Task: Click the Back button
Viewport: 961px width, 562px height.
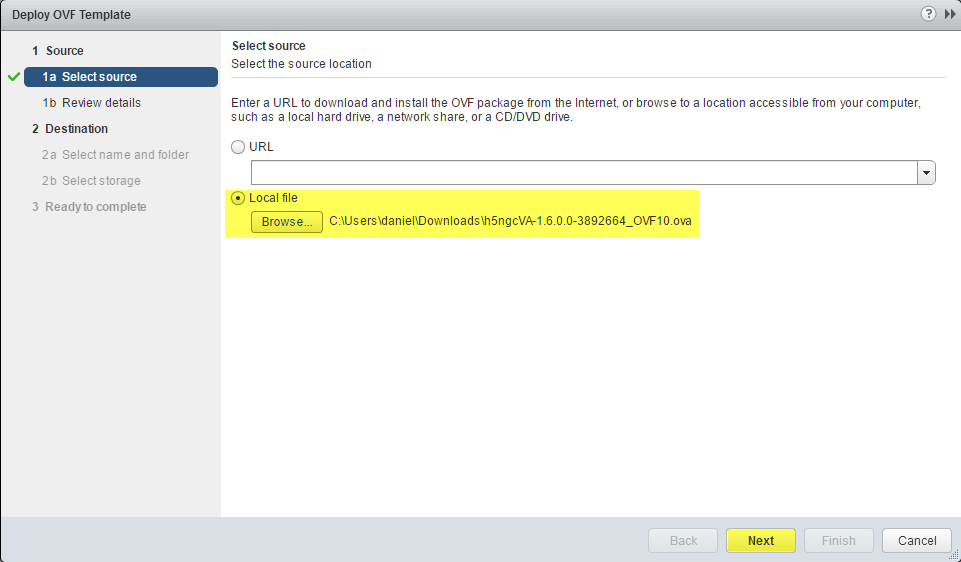Action: [683, 541]
